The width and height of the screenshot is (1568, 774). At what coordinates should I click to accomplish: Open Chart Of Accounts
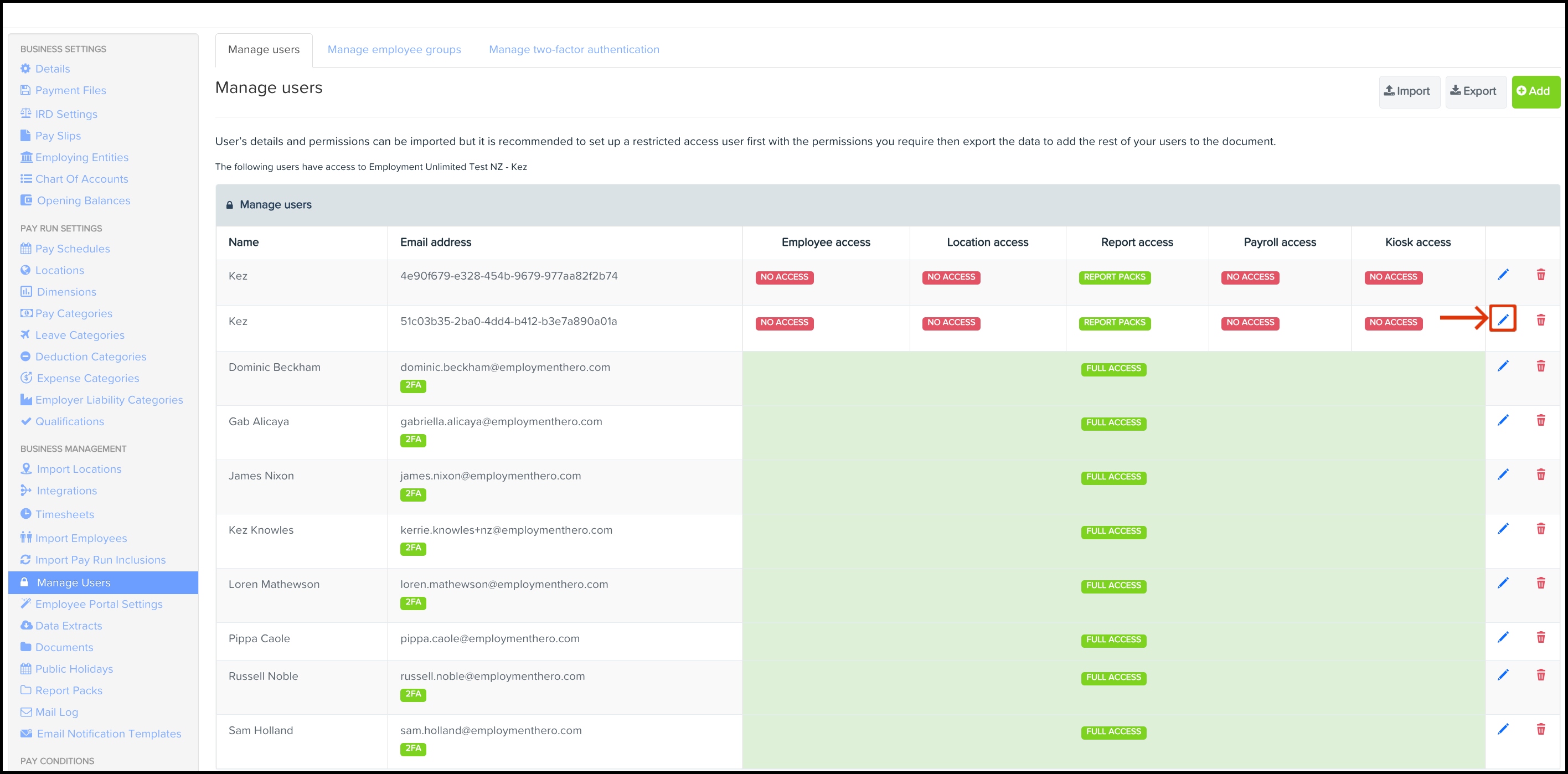tap(74, 179)
